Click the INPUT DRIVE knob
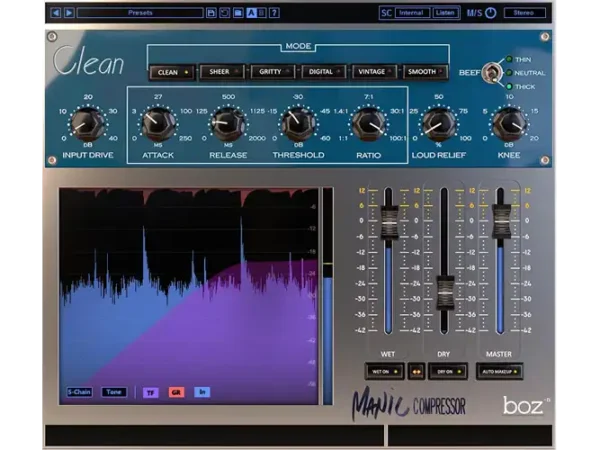Screen dimensions: 600x450 [x=88, y=124]
